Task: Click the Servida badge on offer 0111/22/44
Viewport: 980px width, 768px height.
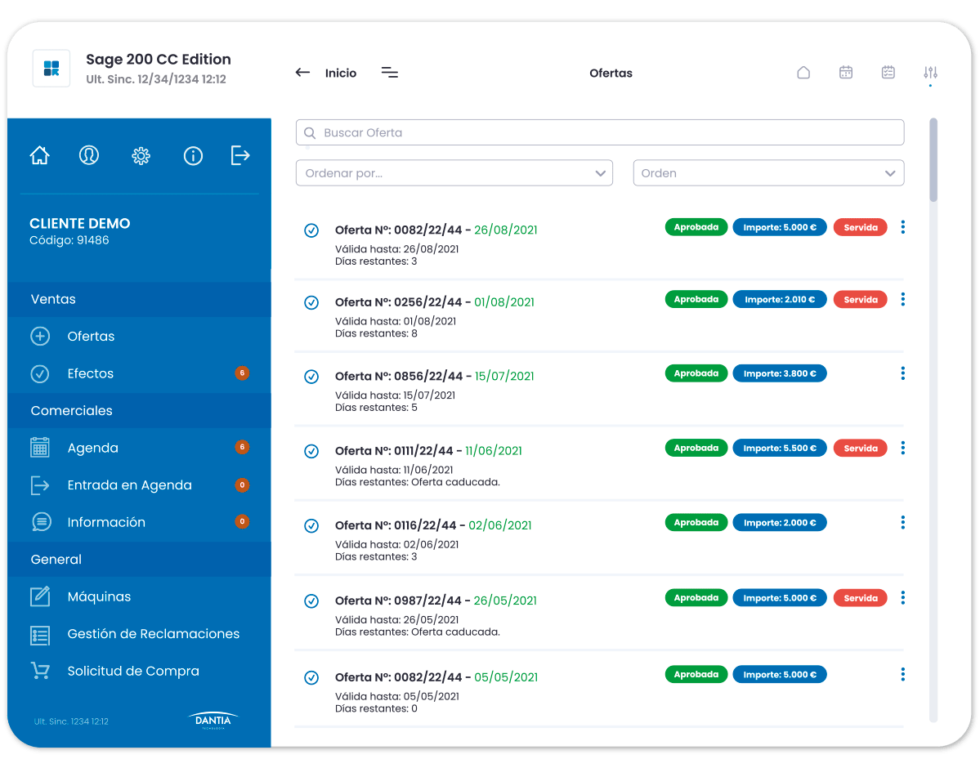Action: pyautogui.click(x=859, y=448)
